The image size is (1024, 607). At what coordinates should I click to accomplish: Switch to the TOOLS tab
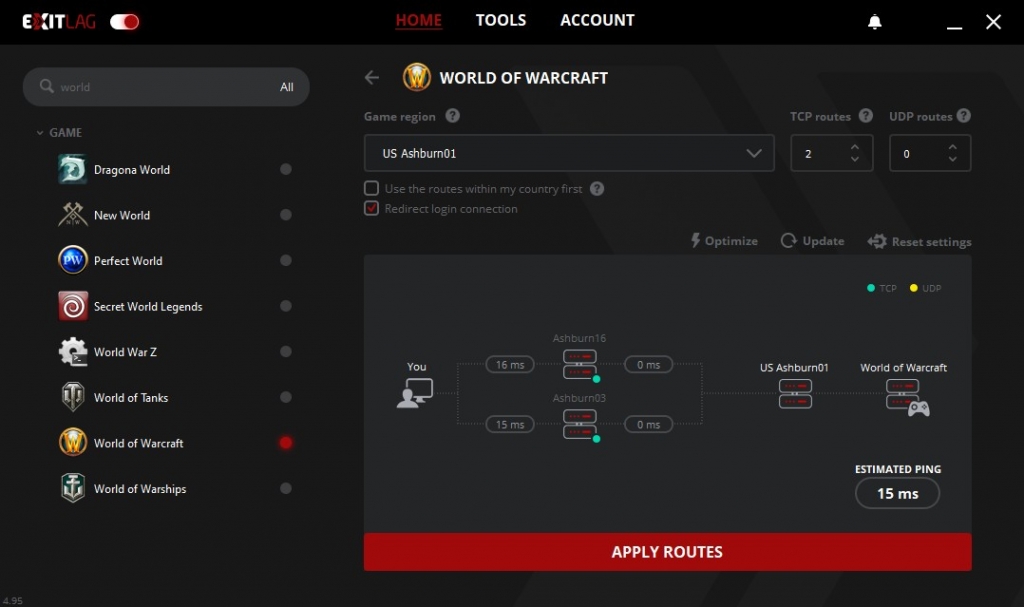tap(500, 20)
